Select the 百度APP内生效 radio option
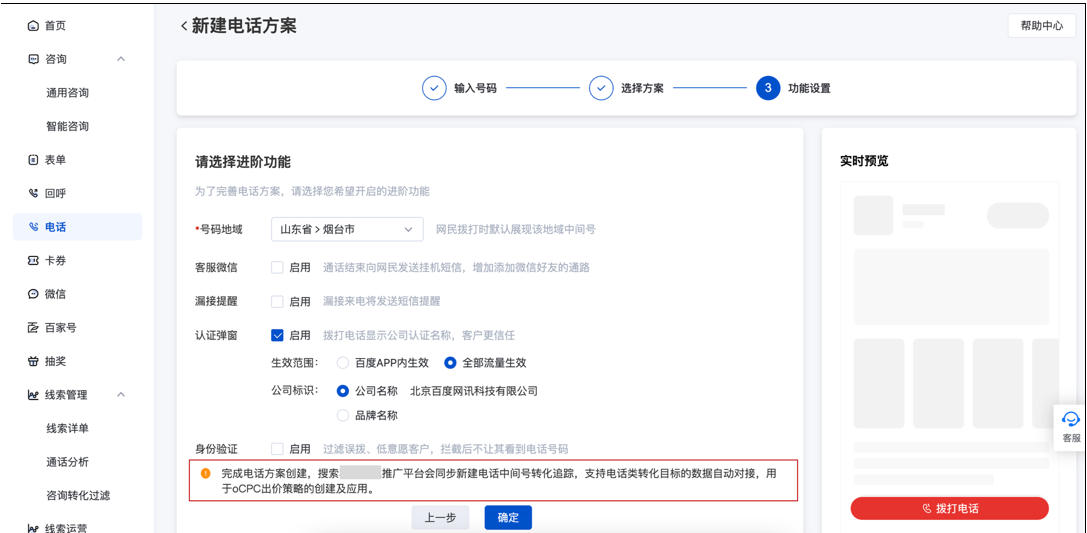 tap(343, 363)
